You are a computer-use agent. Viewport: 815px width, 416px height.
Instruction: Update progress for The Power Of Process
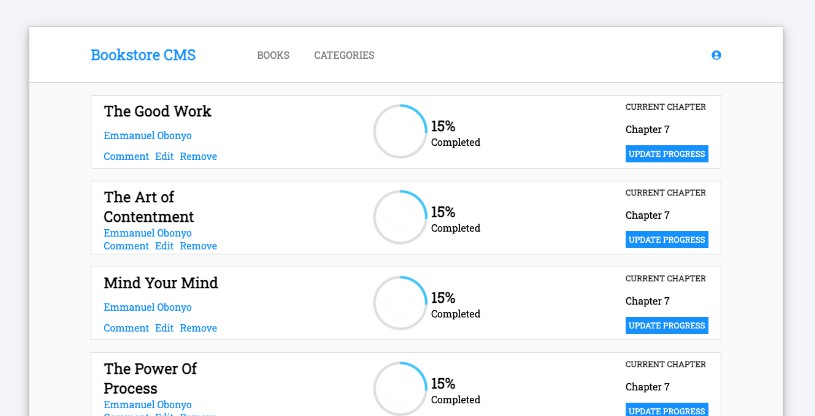(x=667, y=410)
